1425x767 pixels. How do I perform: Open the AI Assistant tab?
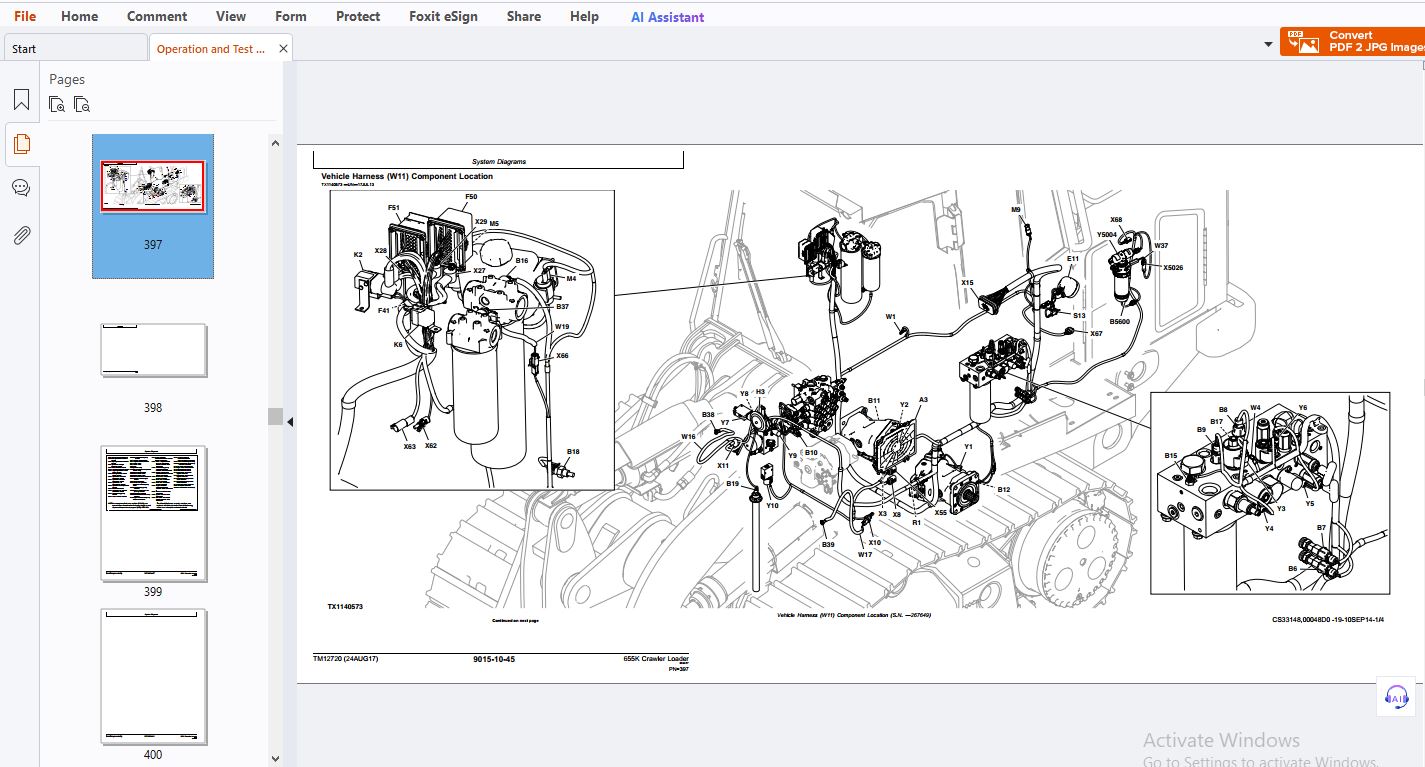tap(668, 16)
